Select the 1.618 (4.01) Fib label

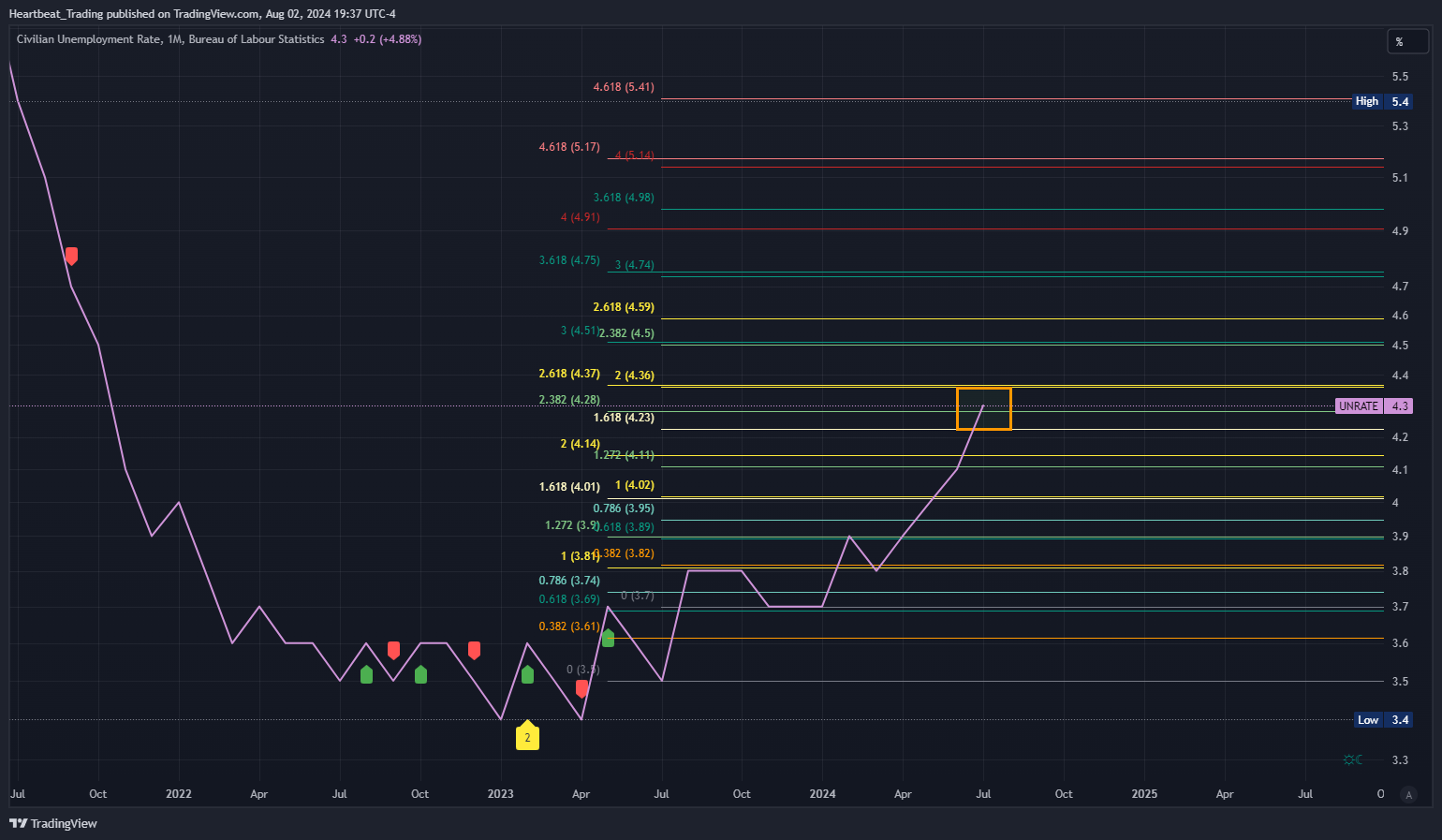pyautogui.click(x=569, y=487)
